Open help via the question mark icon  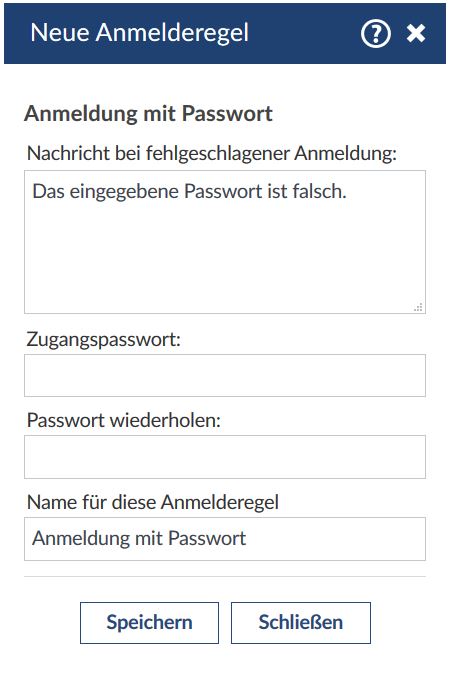[376, 34]
